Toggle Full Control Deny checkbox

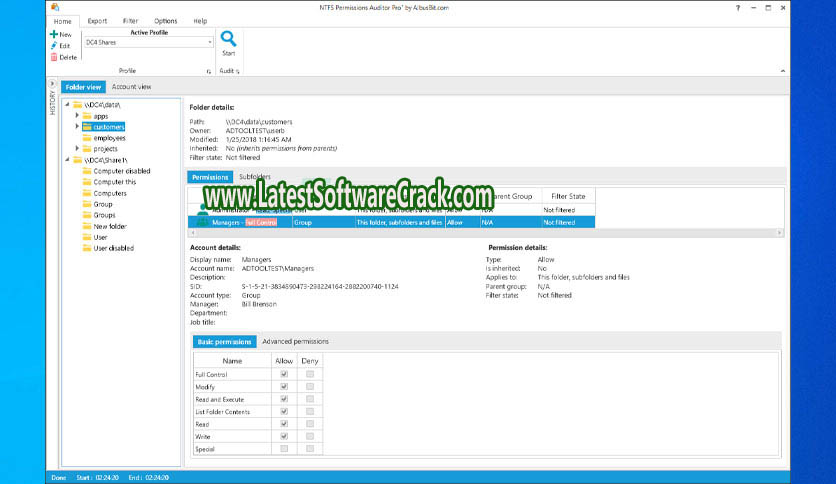point(310,374)
